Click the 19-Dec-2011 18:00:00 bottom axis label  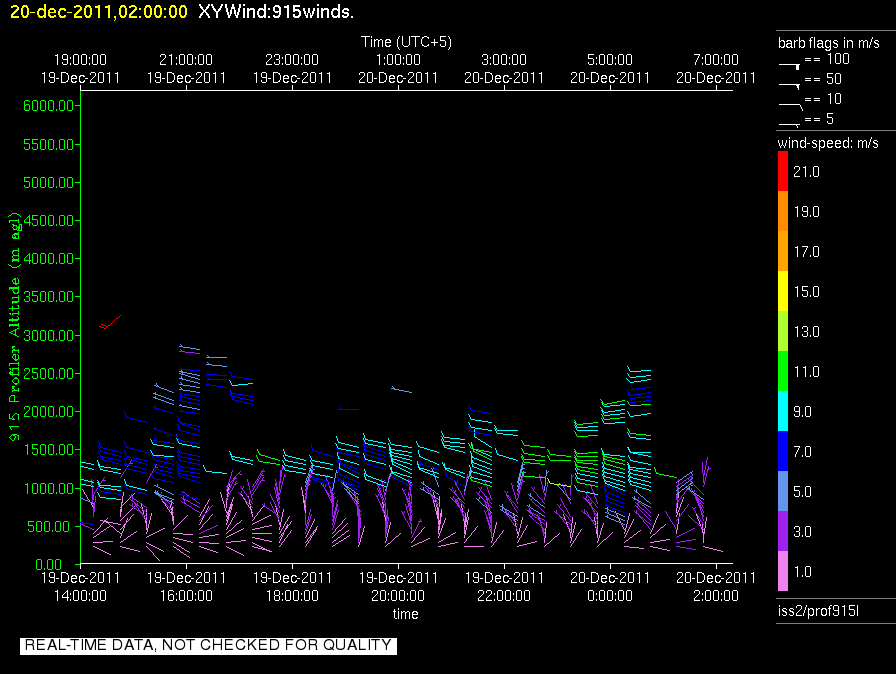tap(292, 587)
